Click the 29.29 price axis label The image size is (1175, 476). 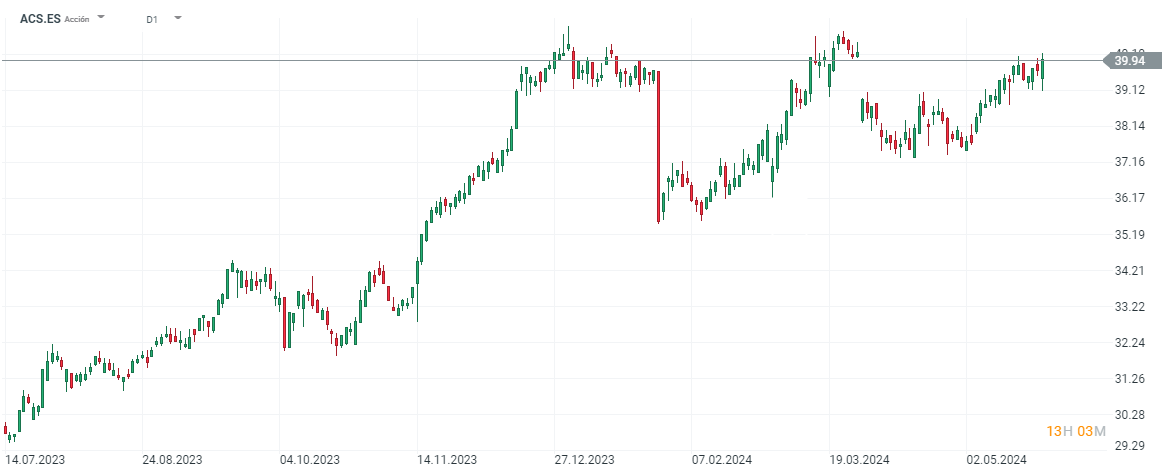[x=1130, y=447]
